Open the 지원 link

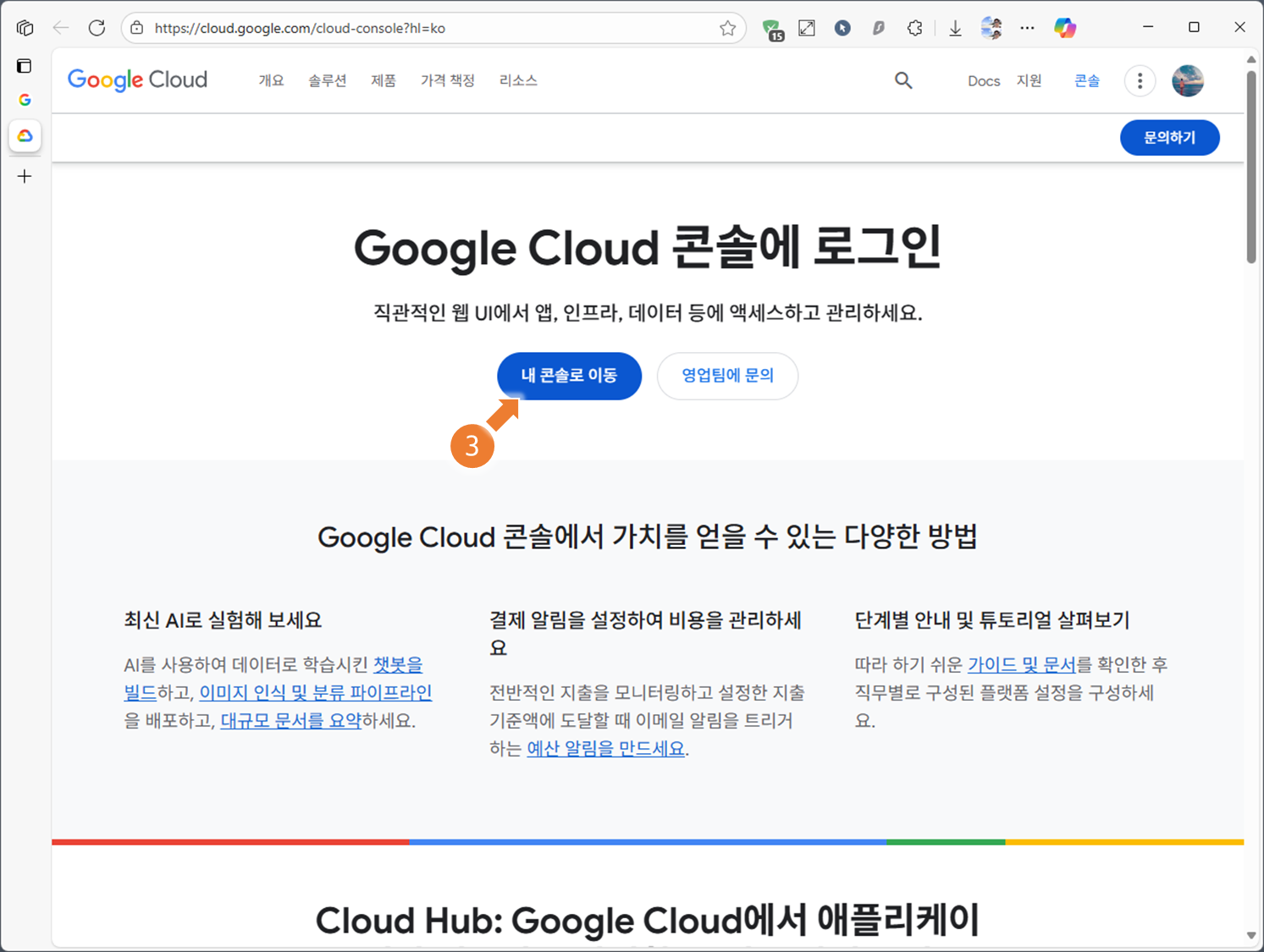point(1029,80)
